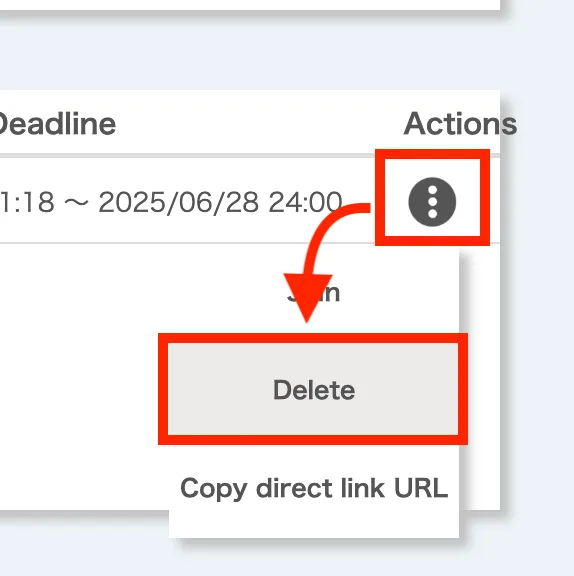Join the entry from the dropdown

(x=314, y=293)
